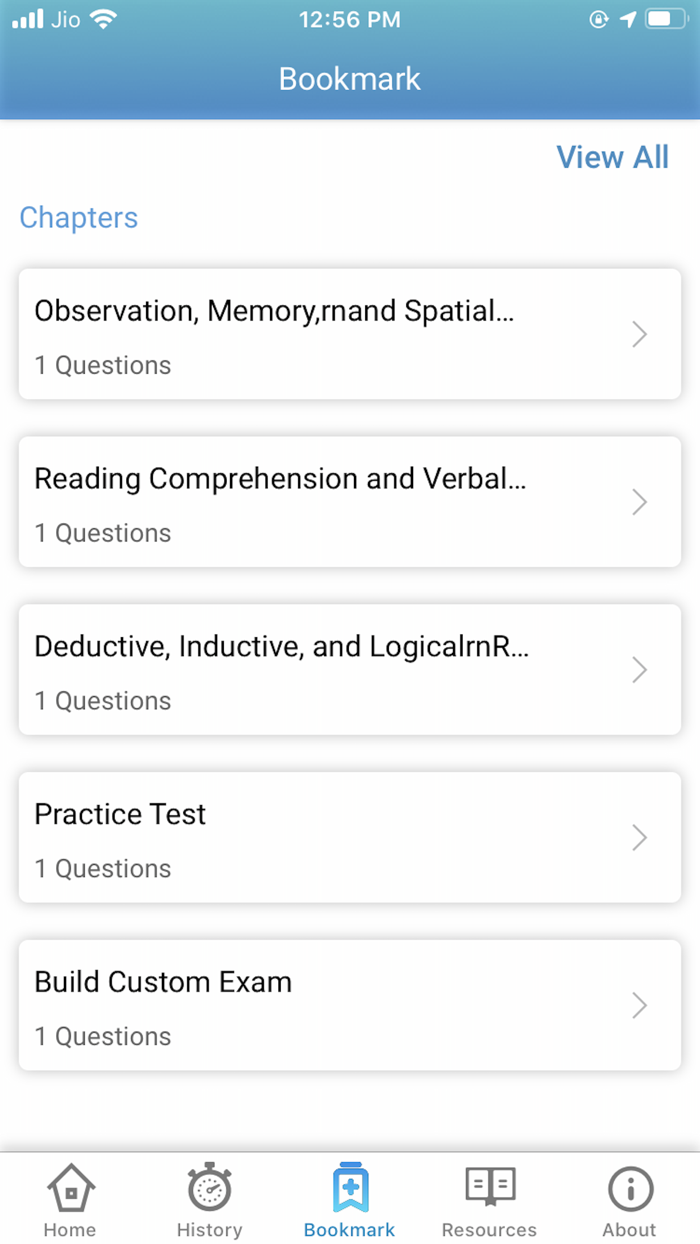Open the Build Custom Exam bookmark title
Screen dimensions: 700x1244
[163, 982]
